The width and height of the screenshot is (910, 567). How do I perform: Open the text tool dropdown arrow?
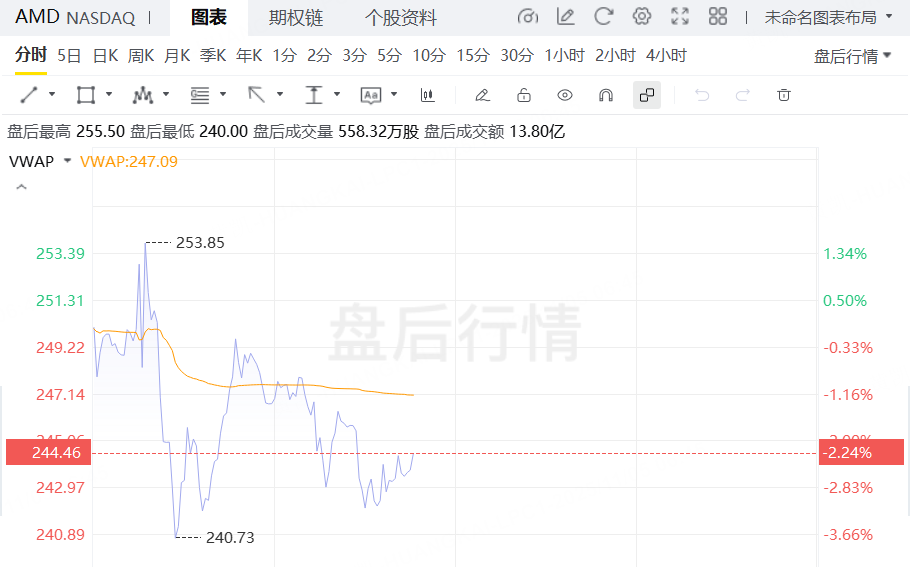coord(394,94)
